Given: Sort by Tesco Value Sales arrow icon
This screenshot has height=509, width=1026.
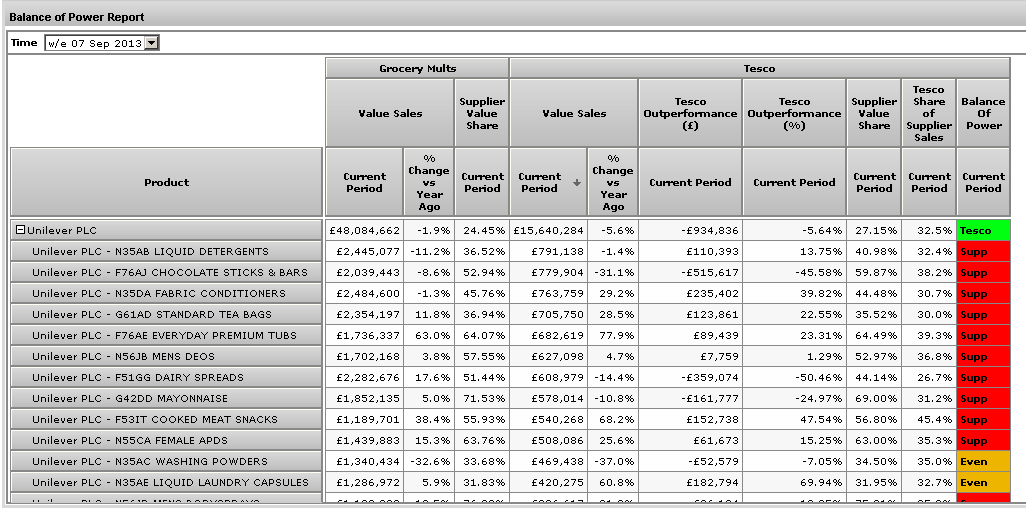Looking at the screenshot, I should [576, 183].
